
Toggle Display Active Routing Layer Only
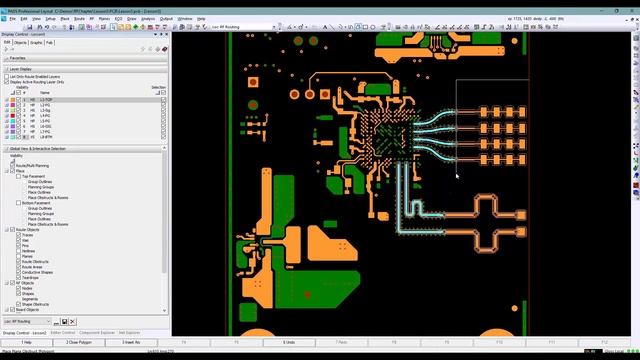pyautogui.click(x=7, y=82)
